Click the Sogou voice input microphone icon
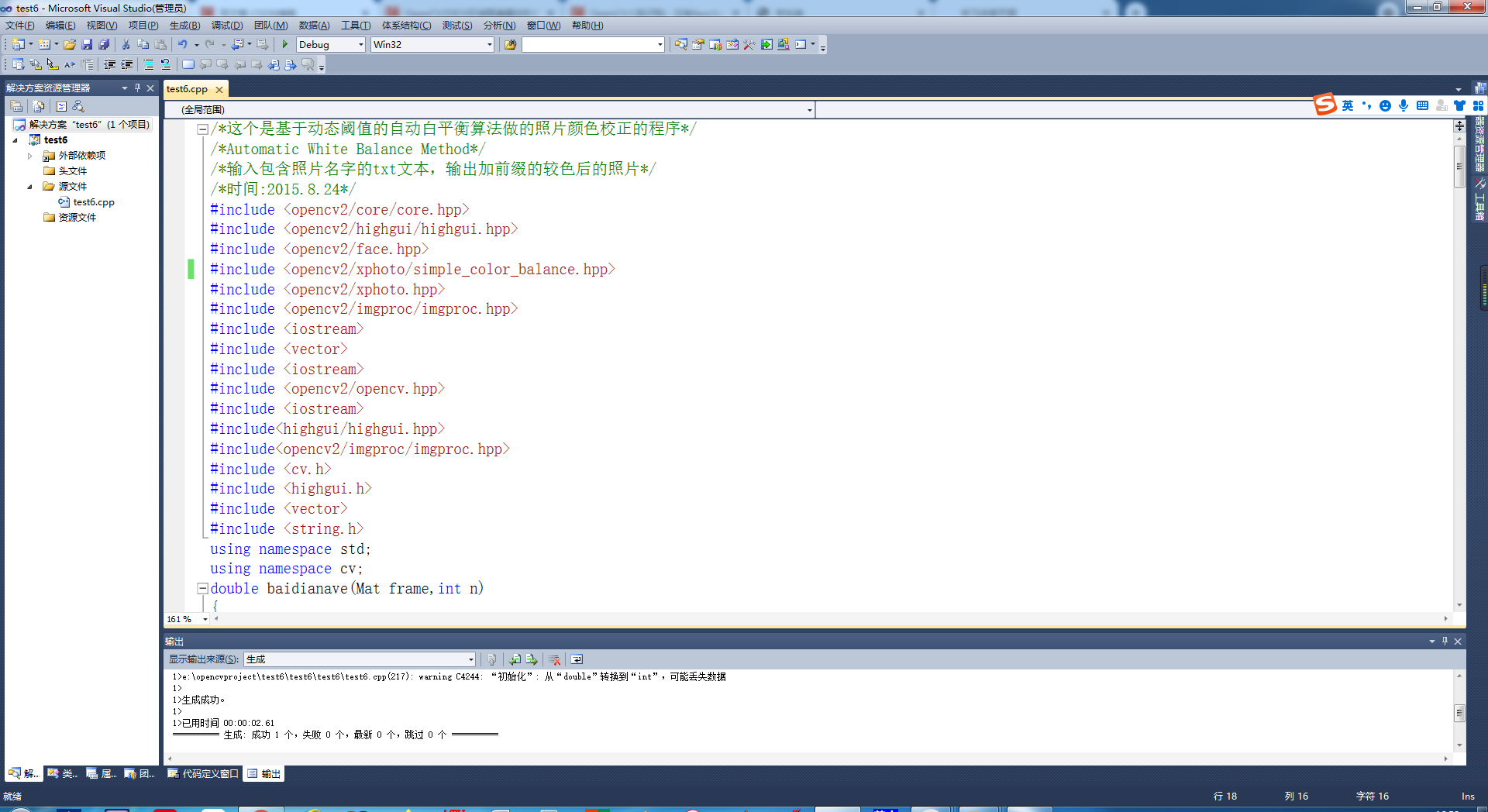This screenshot has height=812, width=1488. [1404, 105]
